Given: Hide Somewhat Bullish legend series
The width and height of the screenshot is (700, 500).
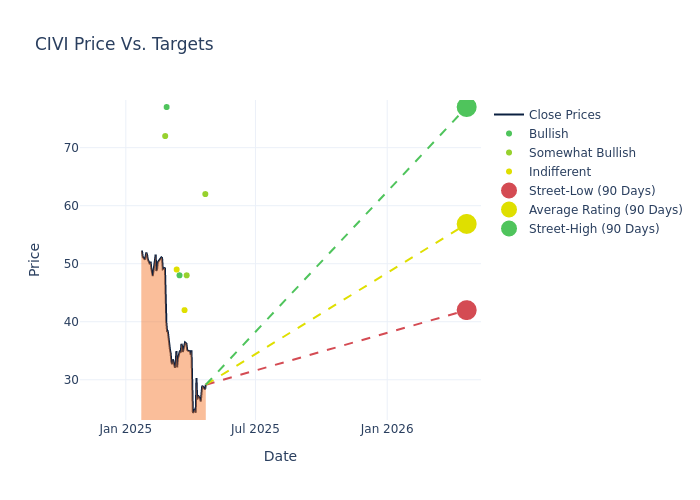Looking at the screenshot, I should [x=582, y=153].
